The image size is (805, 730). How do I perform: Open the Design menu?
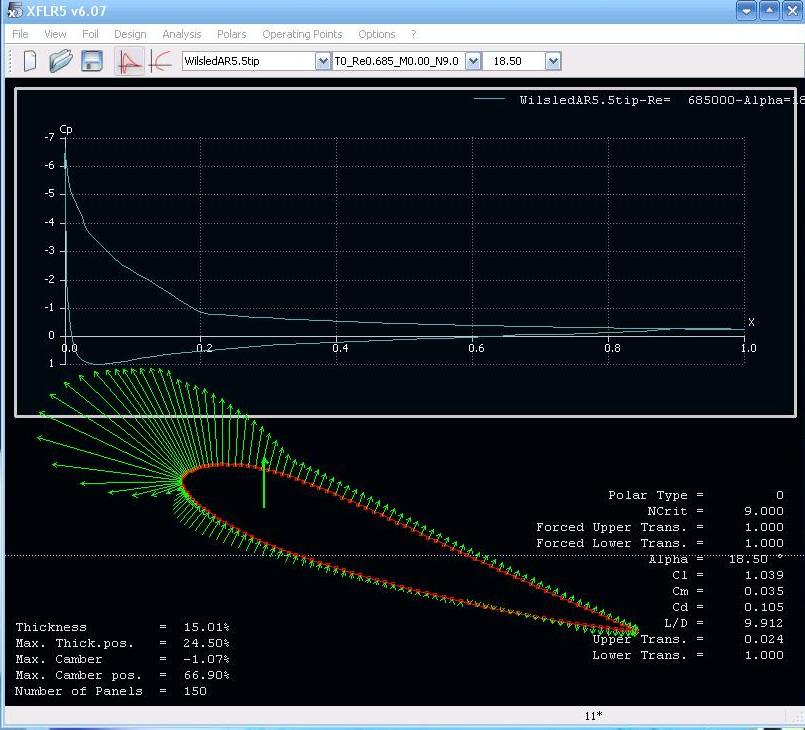(130, 34)
